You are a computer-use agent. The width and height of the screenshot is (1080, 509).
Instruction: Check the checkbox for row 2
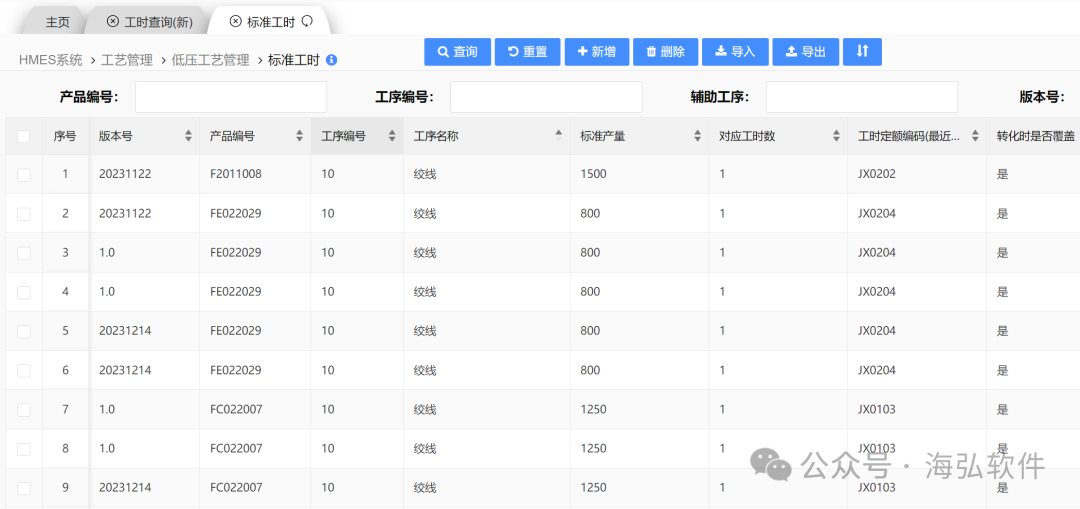(24, 214)
